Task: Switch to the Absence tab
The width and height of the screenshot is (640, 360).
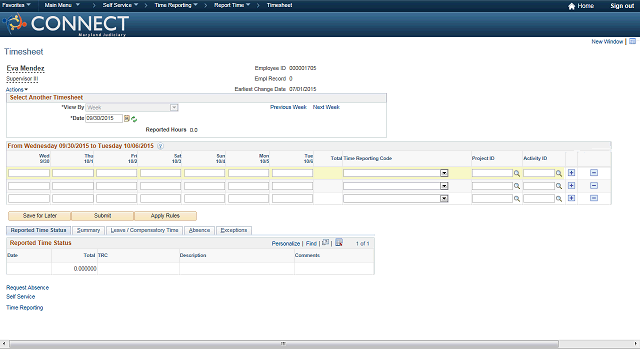Action: (x=199, y=231)
